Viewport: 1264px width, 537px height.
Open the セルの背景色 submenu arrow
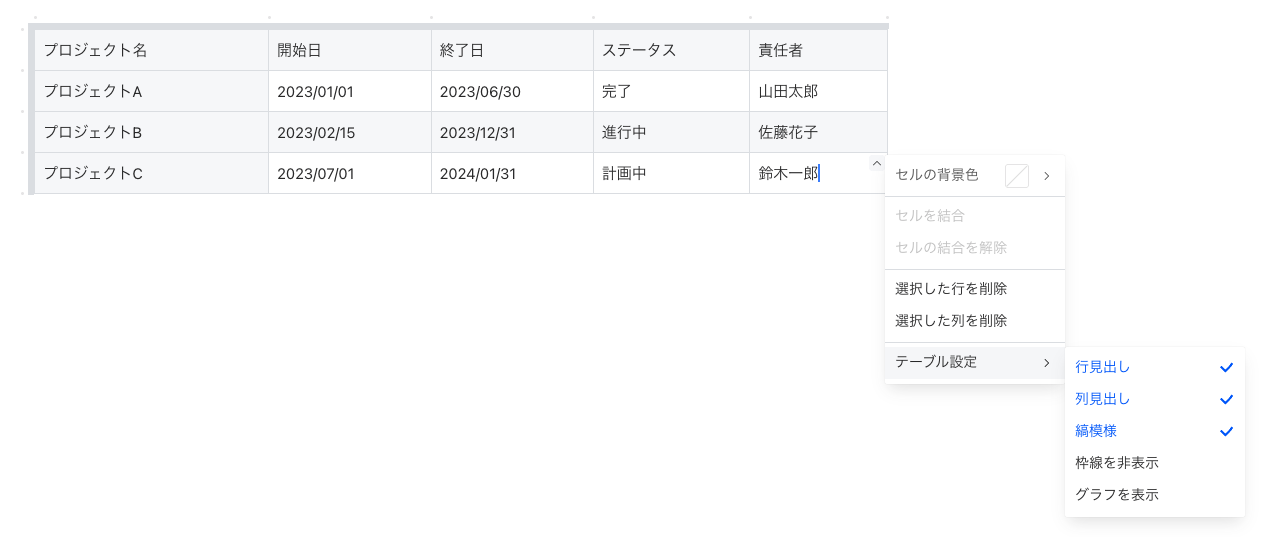[x=1046, y=176]
